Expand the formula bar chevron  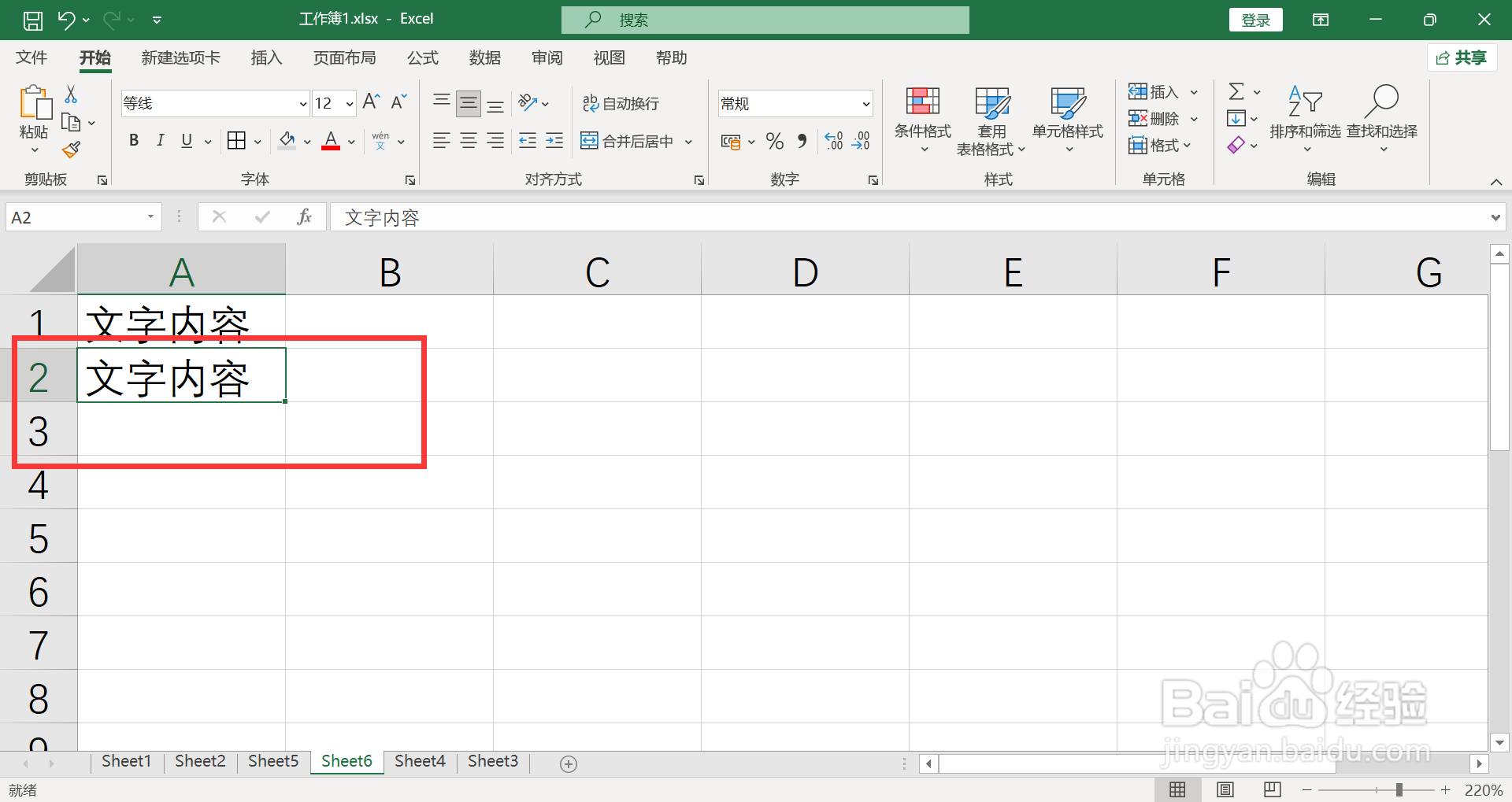click(x=1495, y=217)
